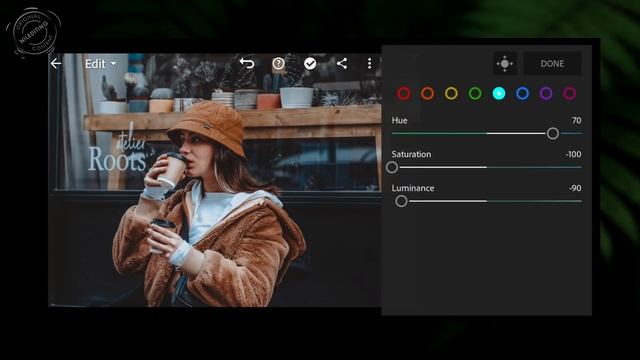Activate the targeted adjustment tool icon
This screenshot has width=640, height=360.
(x=505, y=64)
